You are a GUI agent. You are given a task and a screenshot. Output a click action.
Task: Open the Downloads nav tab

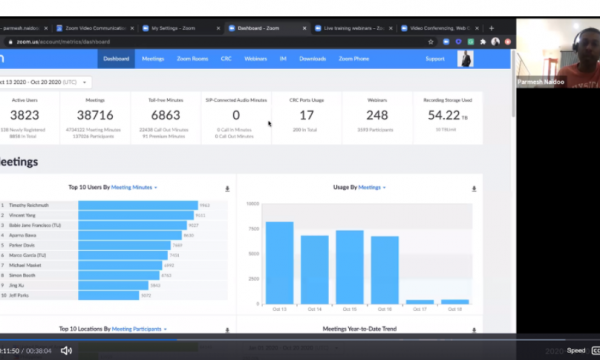312,59
